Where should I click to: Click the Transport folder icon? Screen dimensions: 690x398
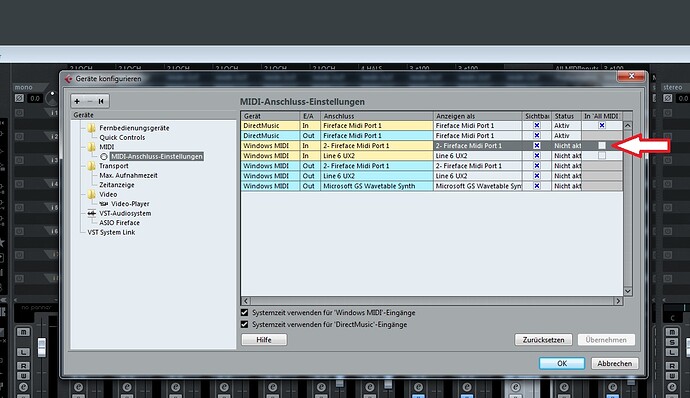[92, 166]
